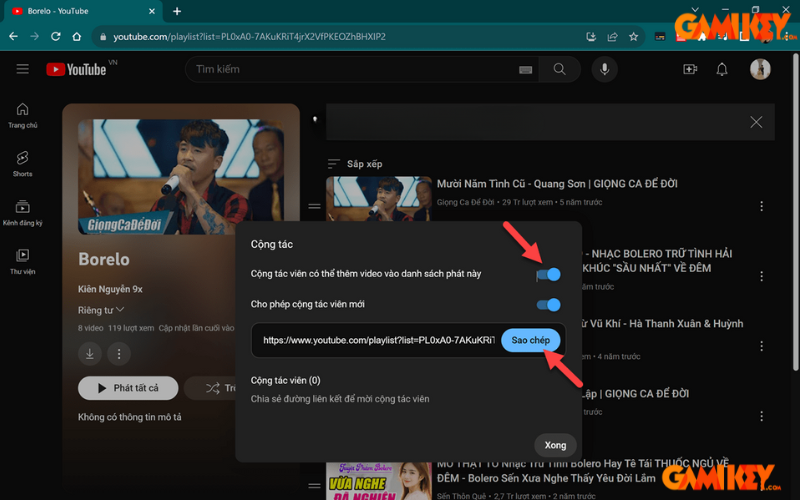Open Thư viện in the sidebar

coord(22,261)
